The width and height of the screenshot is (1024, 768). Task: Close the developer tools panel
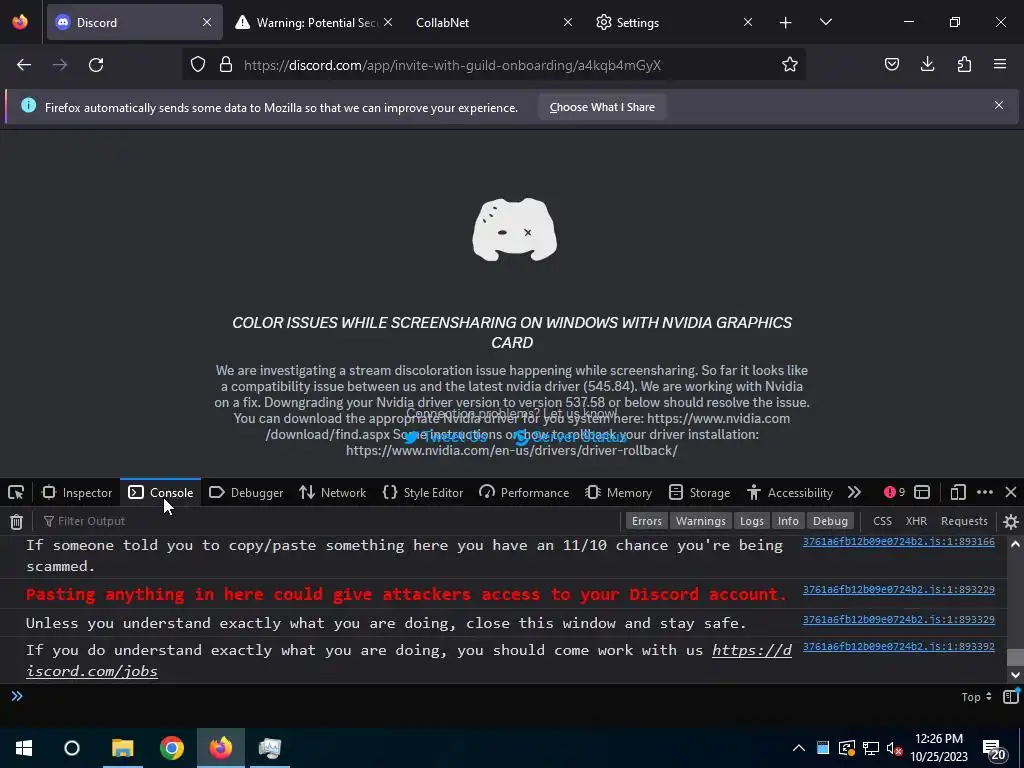tap(1010, 492)
